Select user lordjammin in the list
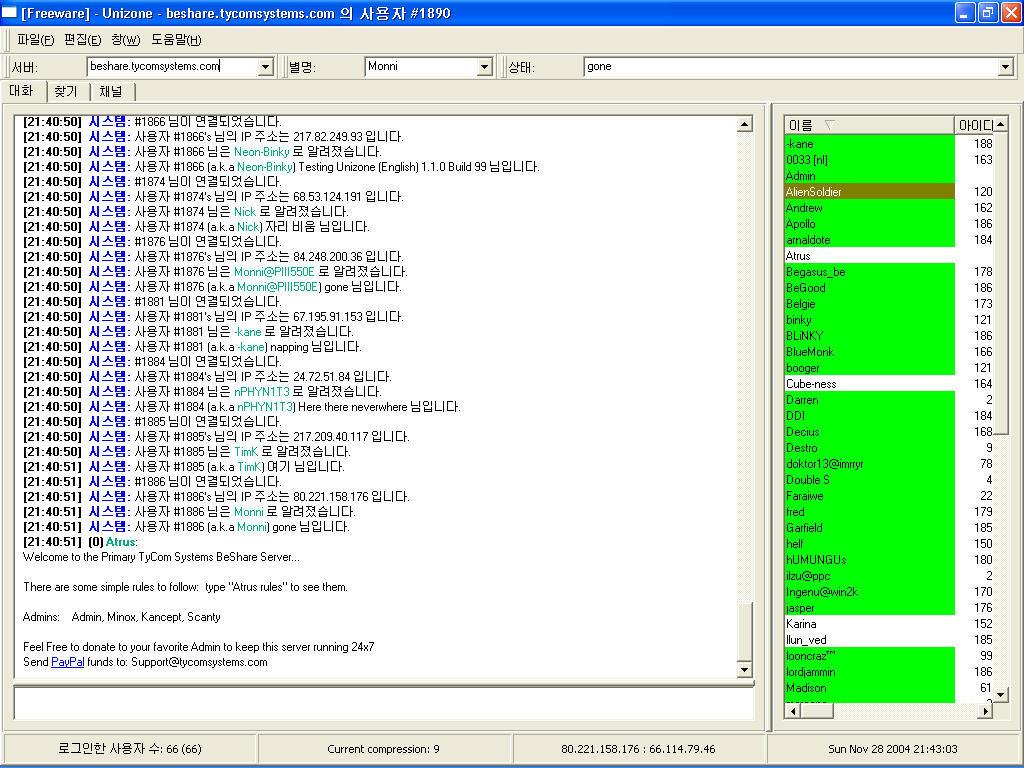1024x768 pixels. (869, 672)
